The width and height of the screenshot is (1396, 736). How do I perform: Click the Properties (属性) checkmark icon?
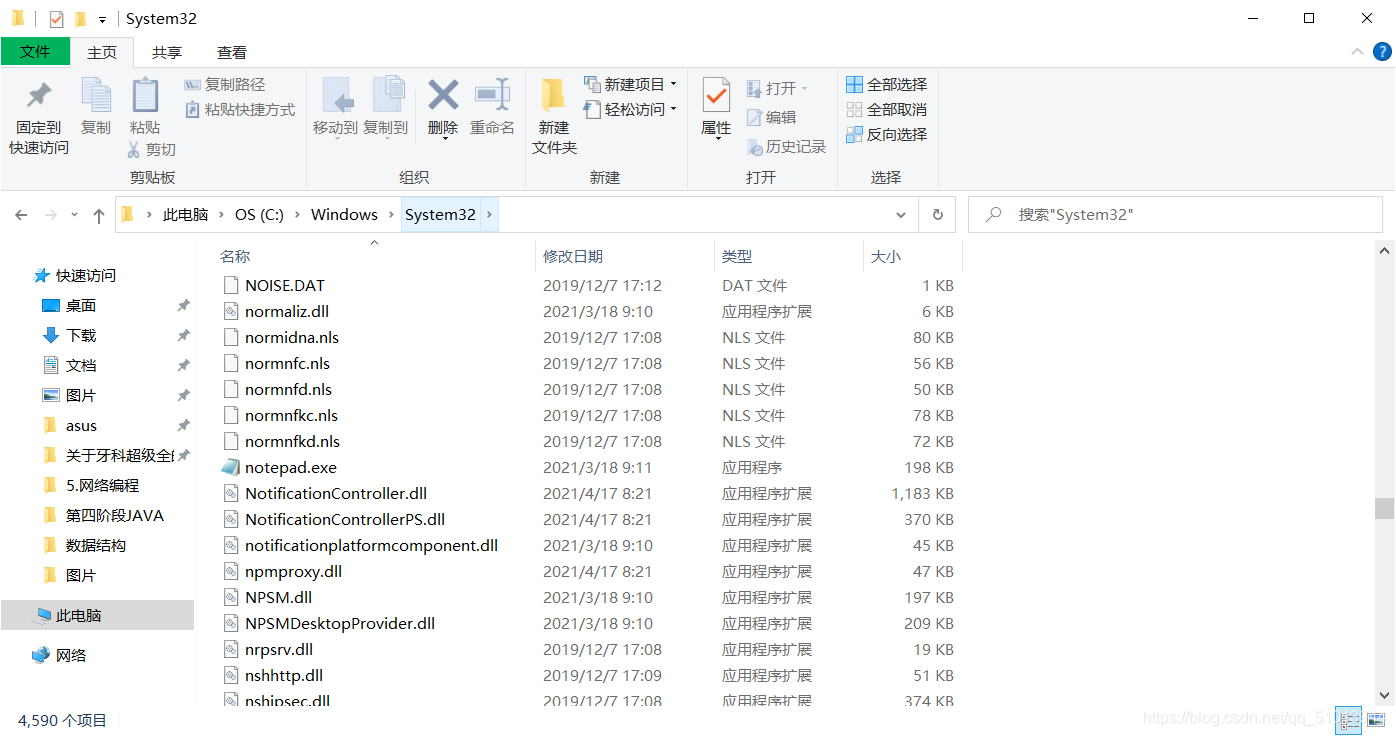pos(716,96)
